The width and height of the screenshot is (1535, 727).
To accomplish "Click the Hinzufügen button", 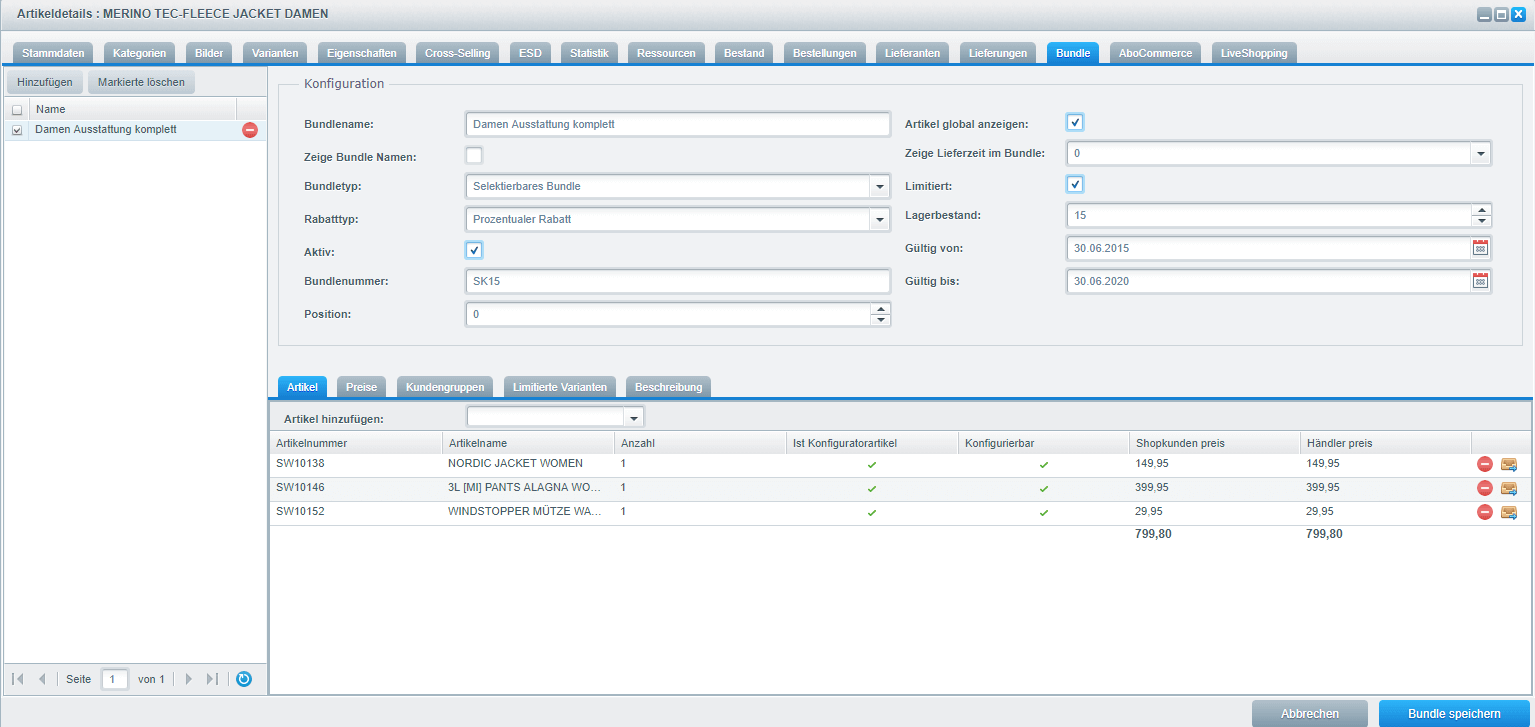I will tap(44, 82).
